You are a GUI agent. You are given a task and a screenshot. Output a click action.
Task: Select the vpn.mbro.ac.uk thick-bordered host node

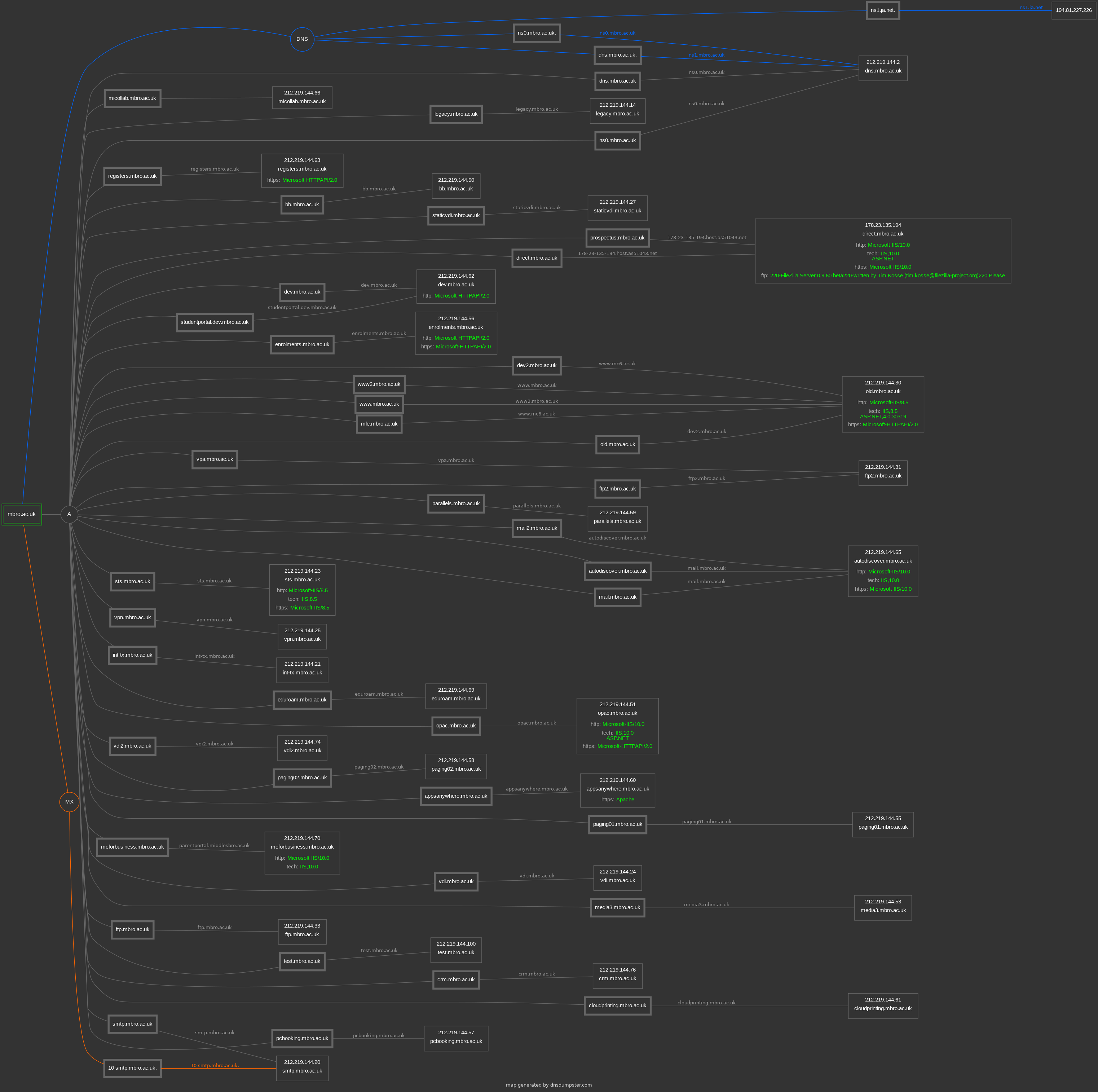click(x=132, y=618)
